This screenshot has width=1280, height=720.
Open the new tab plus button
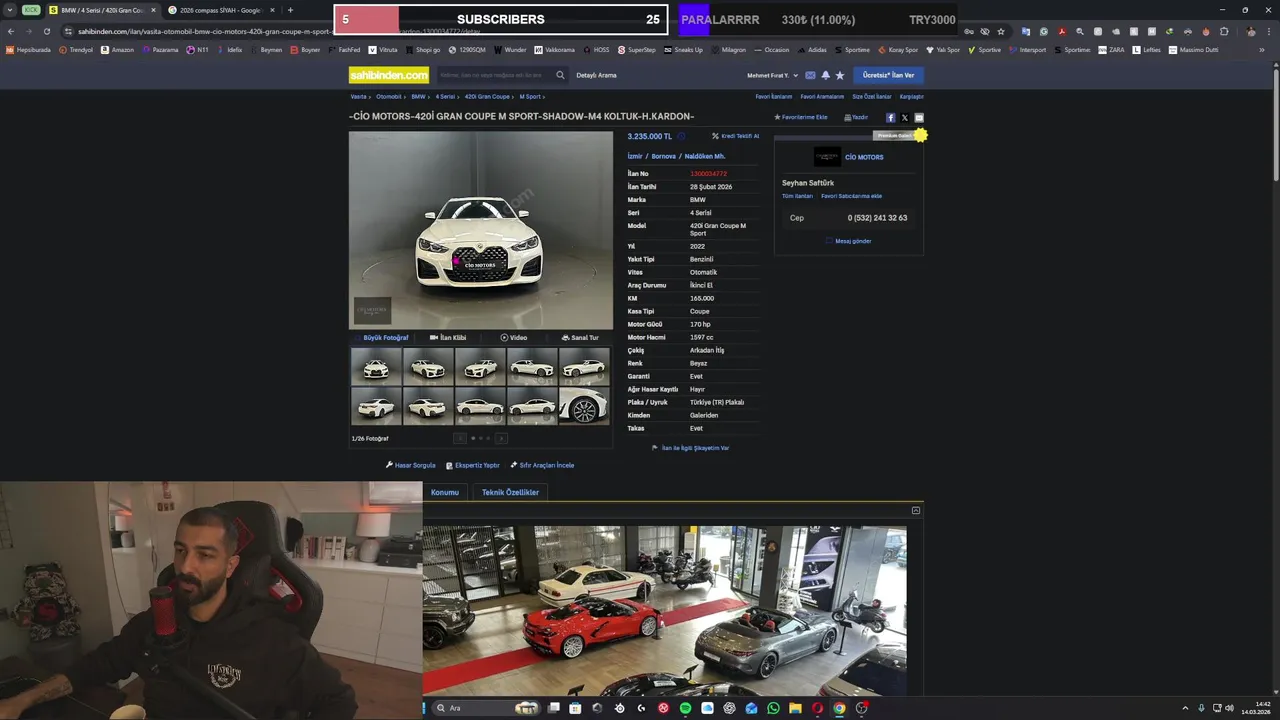(290, 10)
